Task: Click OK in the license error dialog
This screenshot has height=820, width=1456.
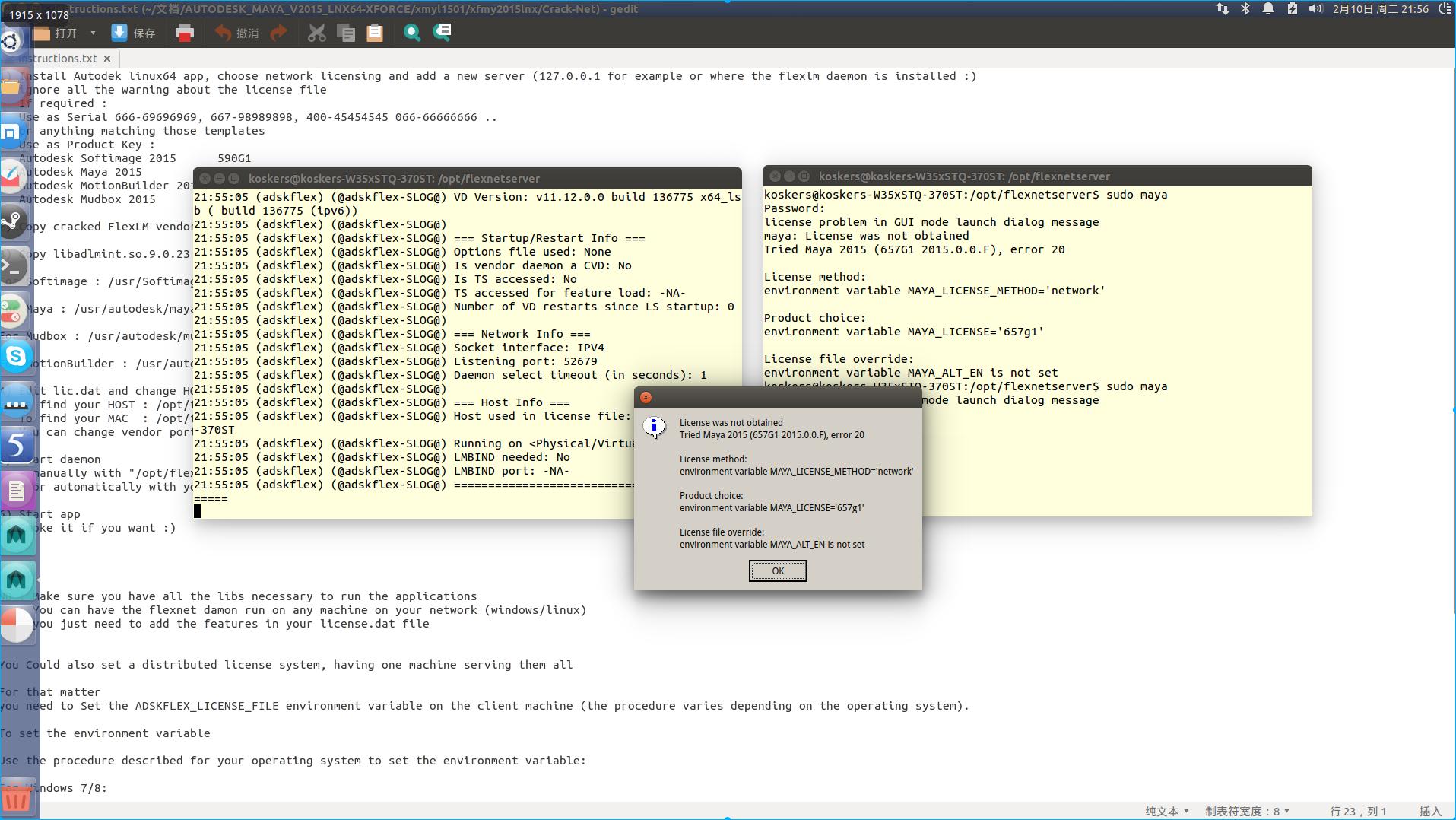Action: (778, 571)
